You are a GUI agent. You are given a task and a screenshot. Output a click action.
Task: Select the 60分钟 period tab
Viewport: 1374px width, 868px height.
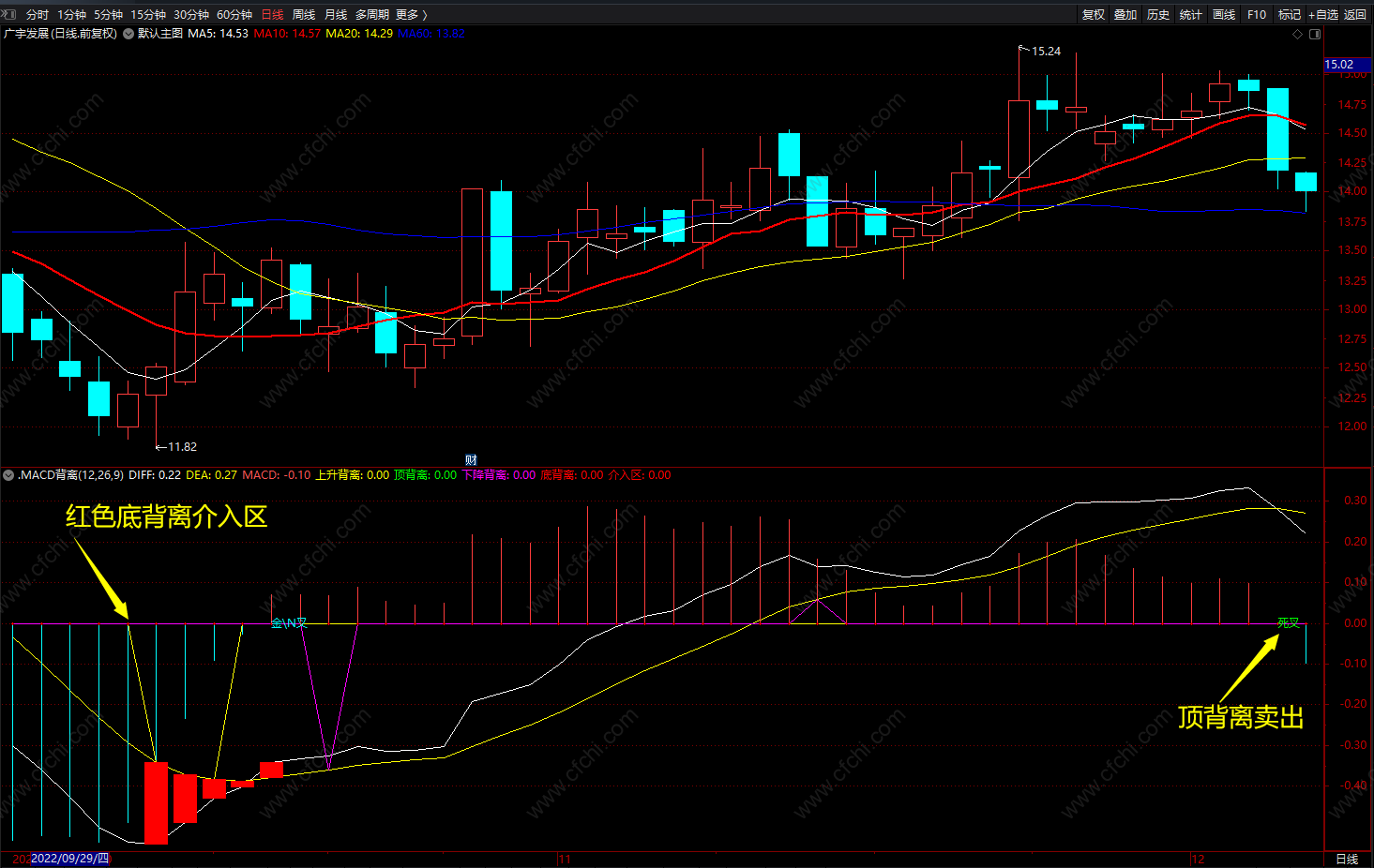[x=234, y=14]
